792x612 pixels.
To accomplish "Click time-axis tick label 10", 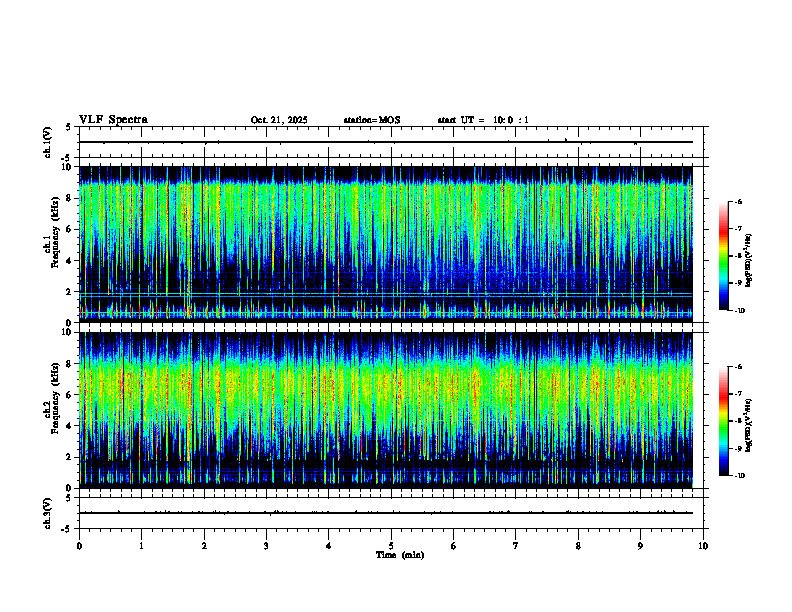I will (x=703, y=546).
